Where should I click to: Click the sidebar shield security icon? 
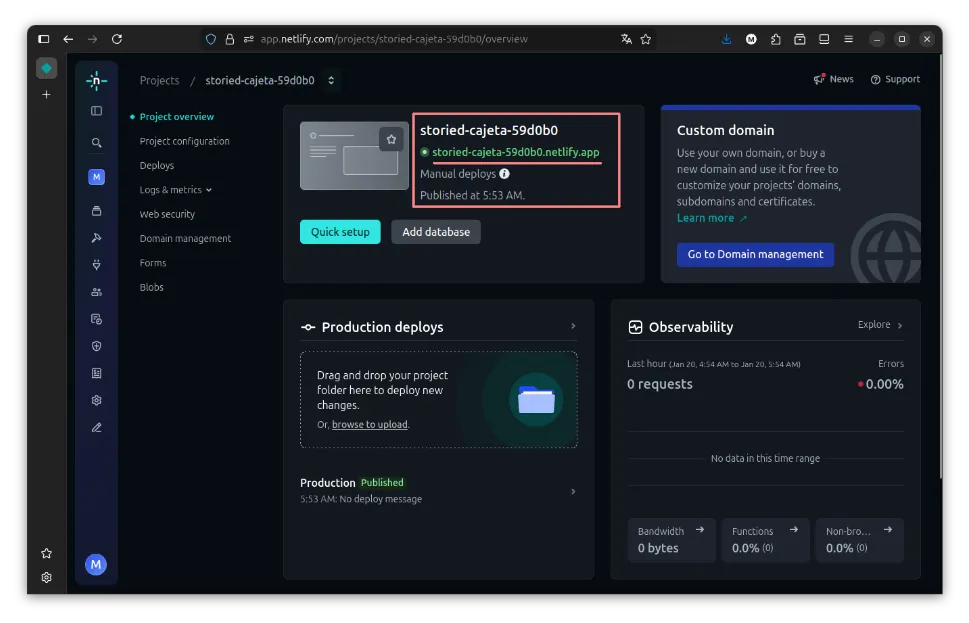96,346
